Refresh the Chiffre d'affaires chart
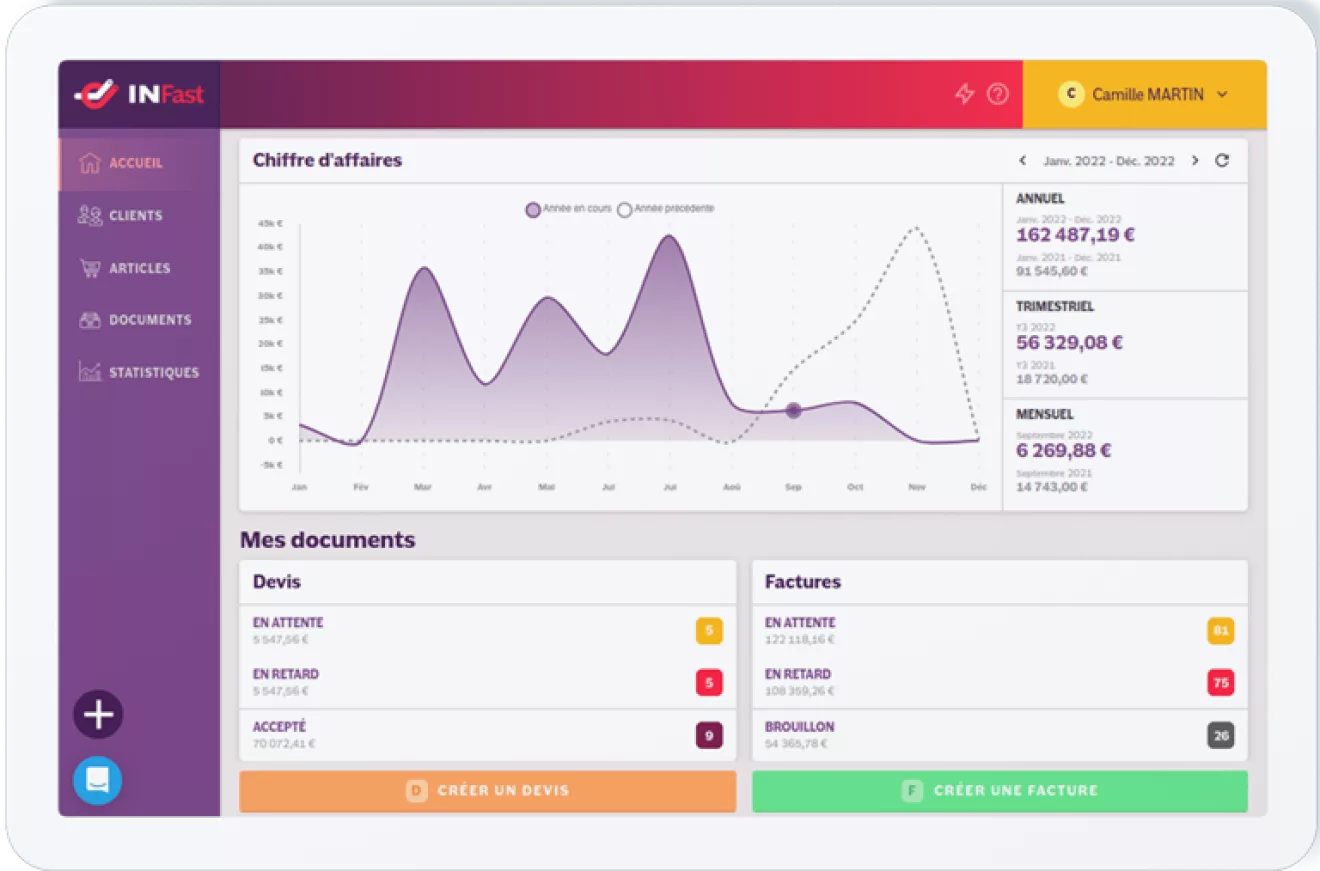The image size is (1320, 871). pos(1222,160)
